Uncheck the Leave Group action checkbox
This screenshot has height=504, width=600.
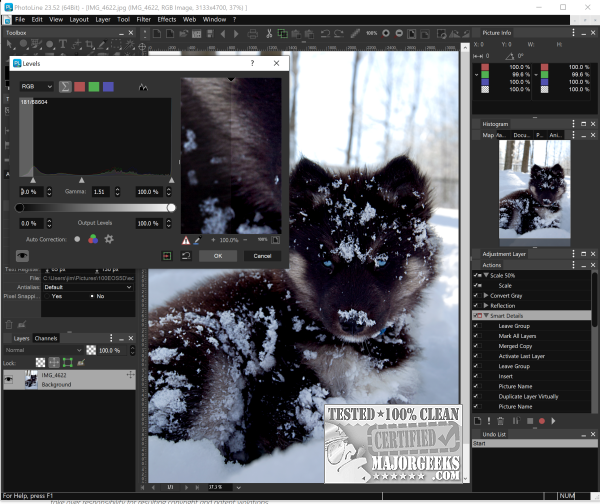(476, 325)
